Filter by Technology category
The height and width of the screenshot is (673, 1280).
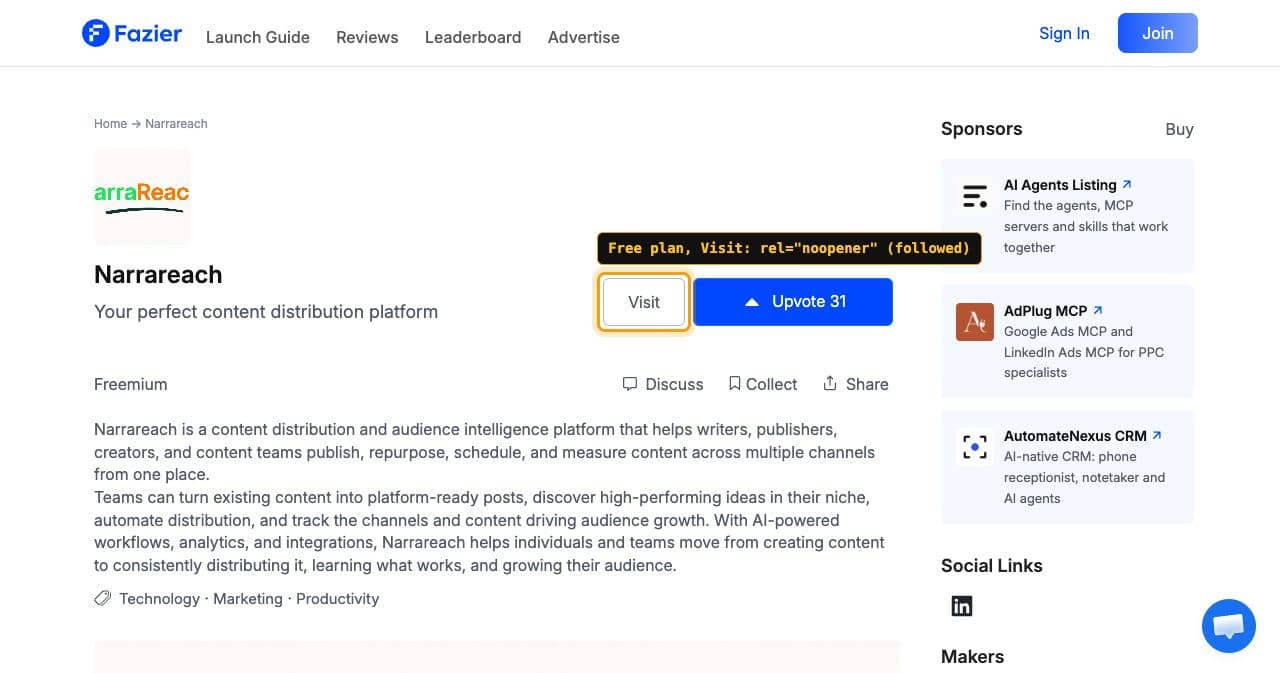(160, 599)
